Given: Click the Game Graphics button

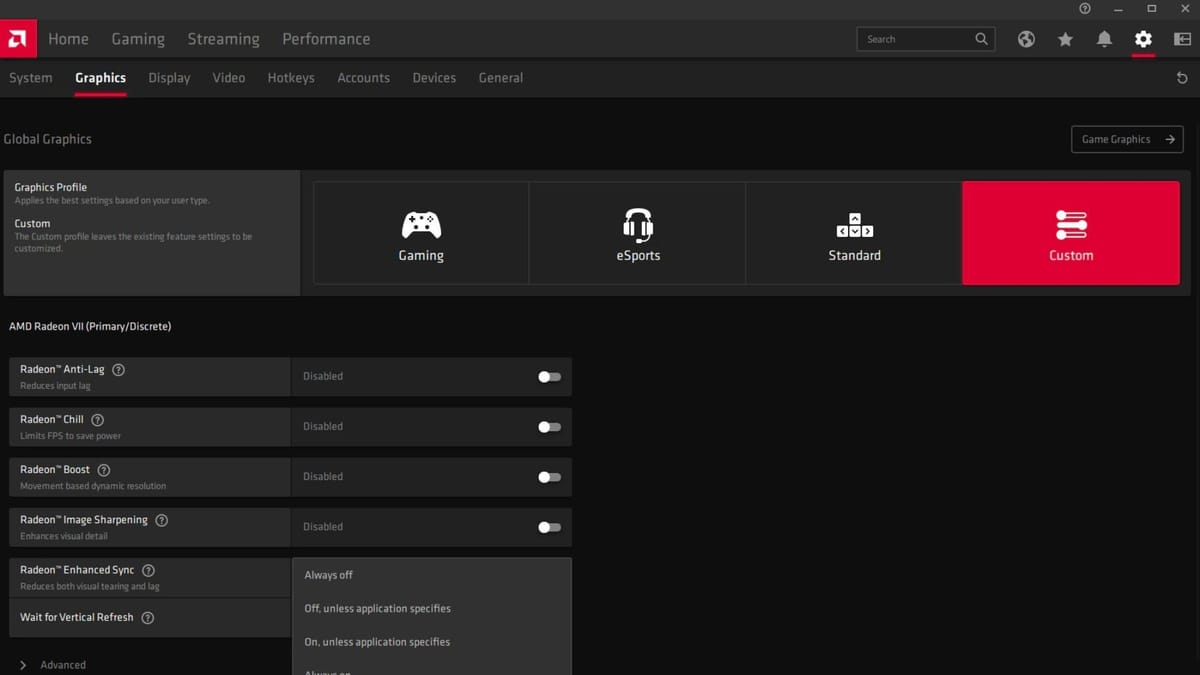Looking at the screenshot, I should [1126, 139].
